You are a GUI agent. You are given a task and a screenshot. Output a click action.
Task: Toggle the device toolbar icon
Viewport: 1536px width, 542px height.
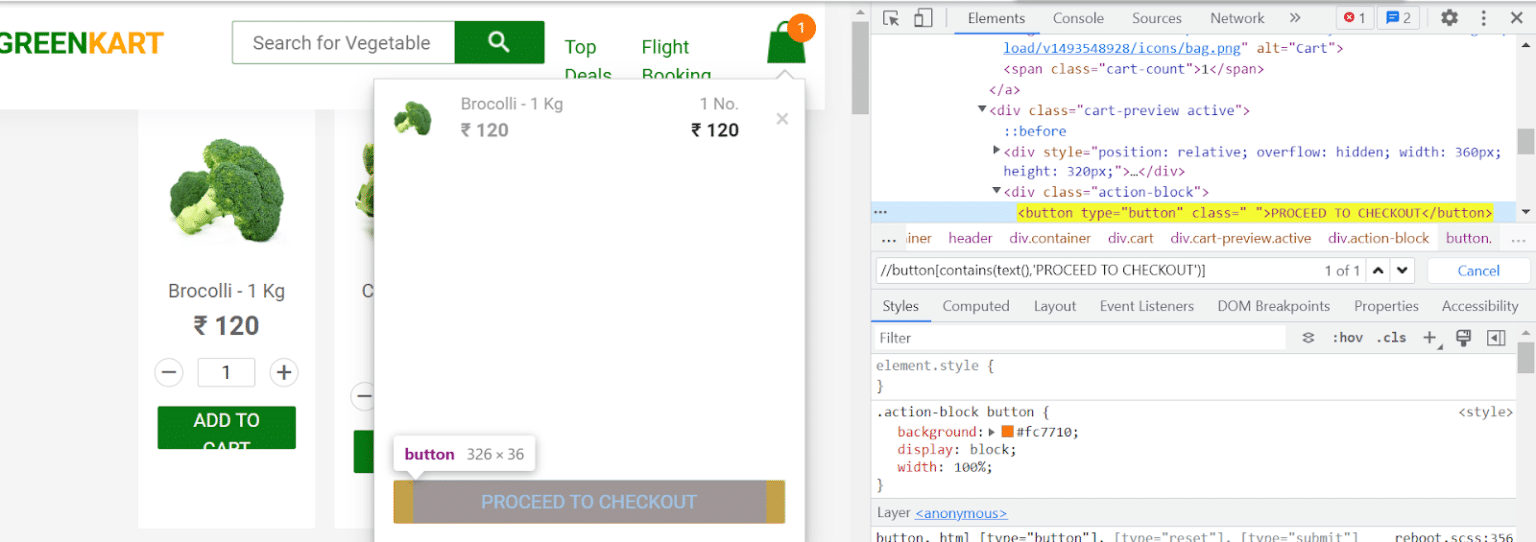[x=923, y=18]
